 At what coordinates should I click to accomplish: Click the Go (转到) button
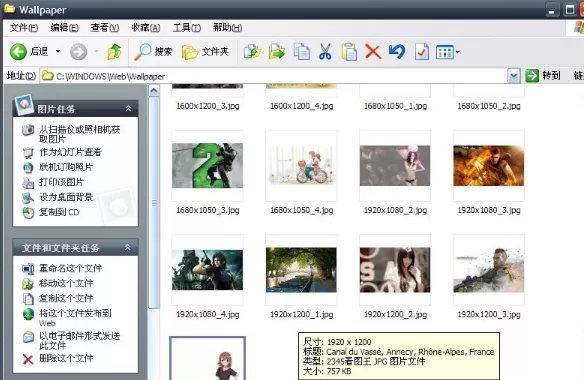[x=543, y=76]
